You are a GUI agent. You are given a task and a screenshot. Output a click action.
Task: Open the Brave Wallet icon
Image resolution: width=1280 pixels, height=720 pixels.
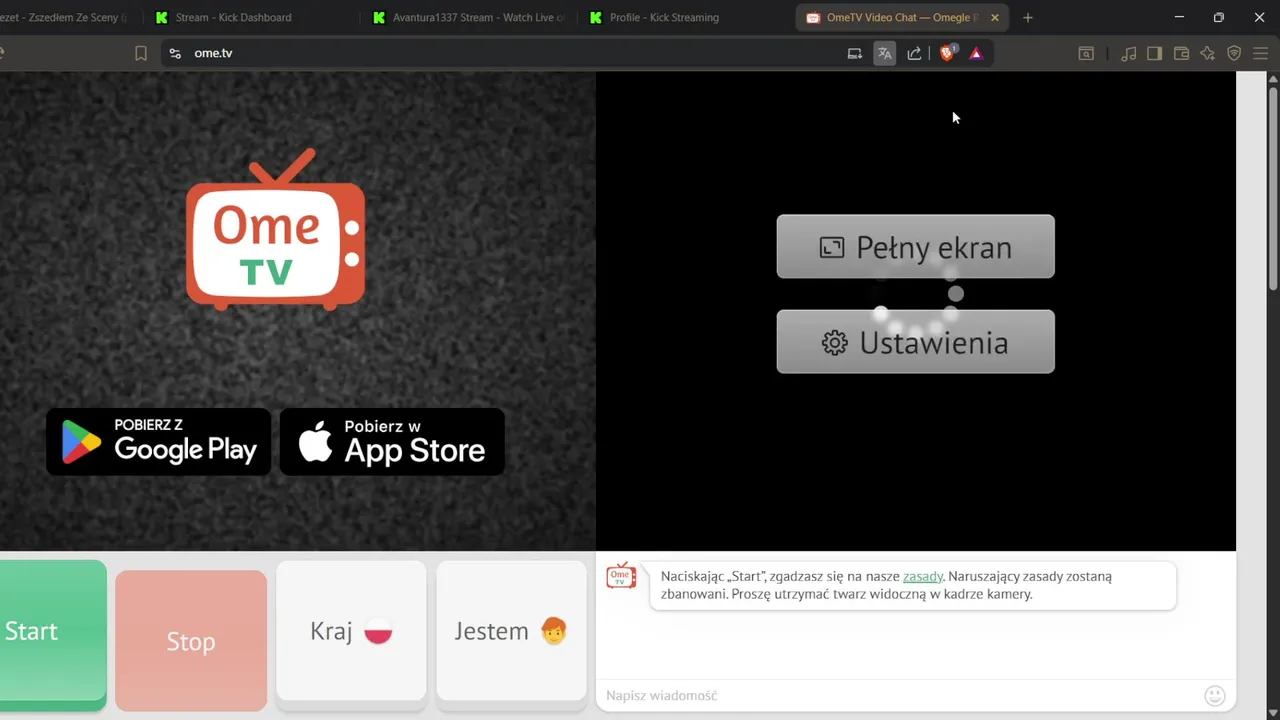pyautogui.click(x=1181, y=54)
